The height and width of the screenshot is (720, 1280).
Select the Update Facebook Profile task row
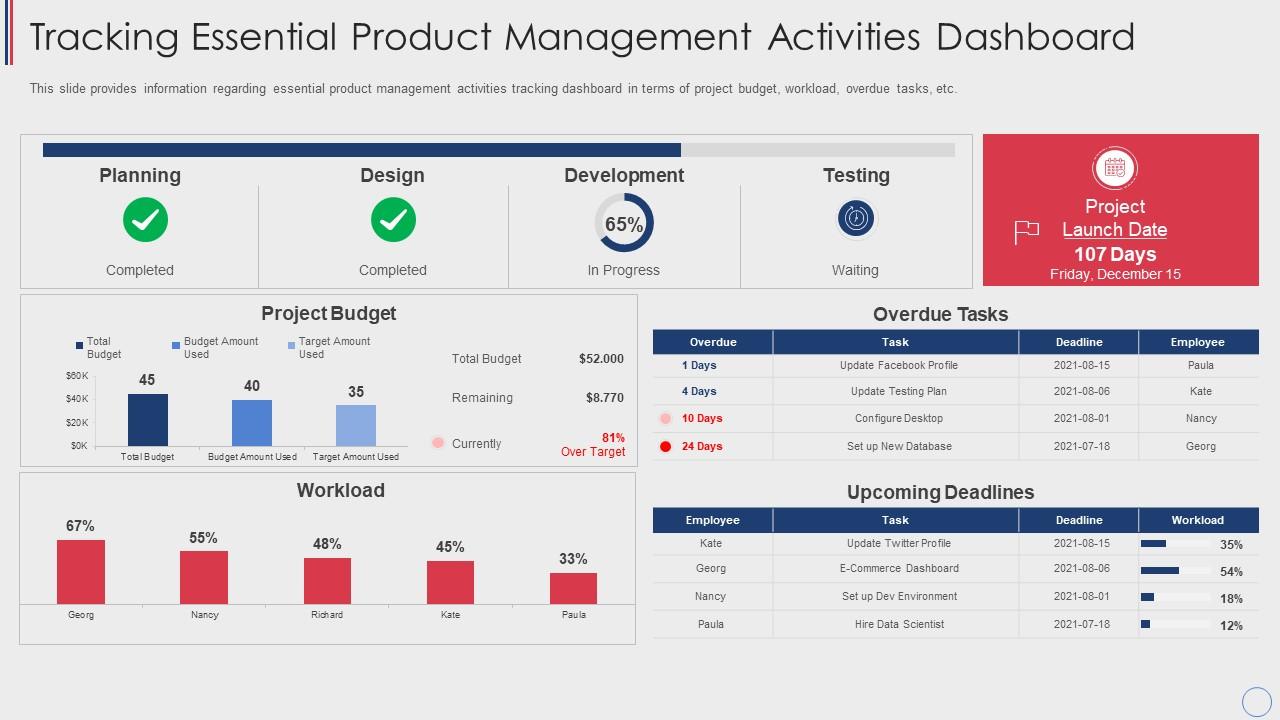click(895, 365)
